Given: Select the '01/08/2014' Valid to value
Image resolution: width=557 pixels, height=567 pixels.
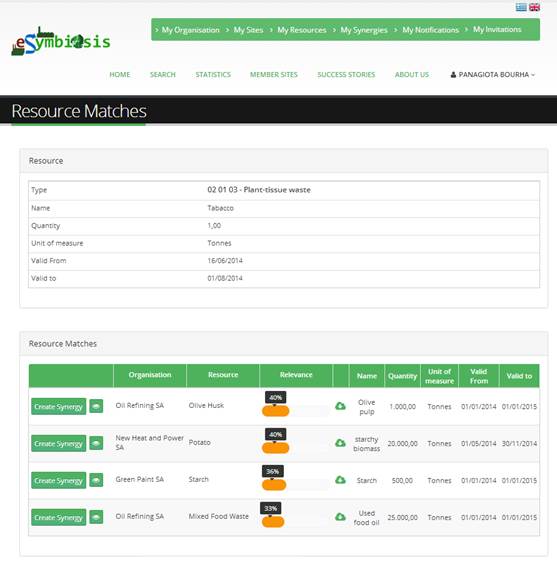Looking at the screenshot, I should 225,278.
